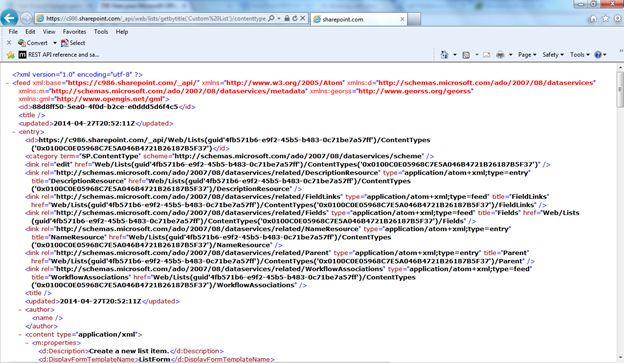Image resolution: width=624 pixels, height=363 pixels.
Task: Click the xml version declaration line
Action: tap(77, 74)
